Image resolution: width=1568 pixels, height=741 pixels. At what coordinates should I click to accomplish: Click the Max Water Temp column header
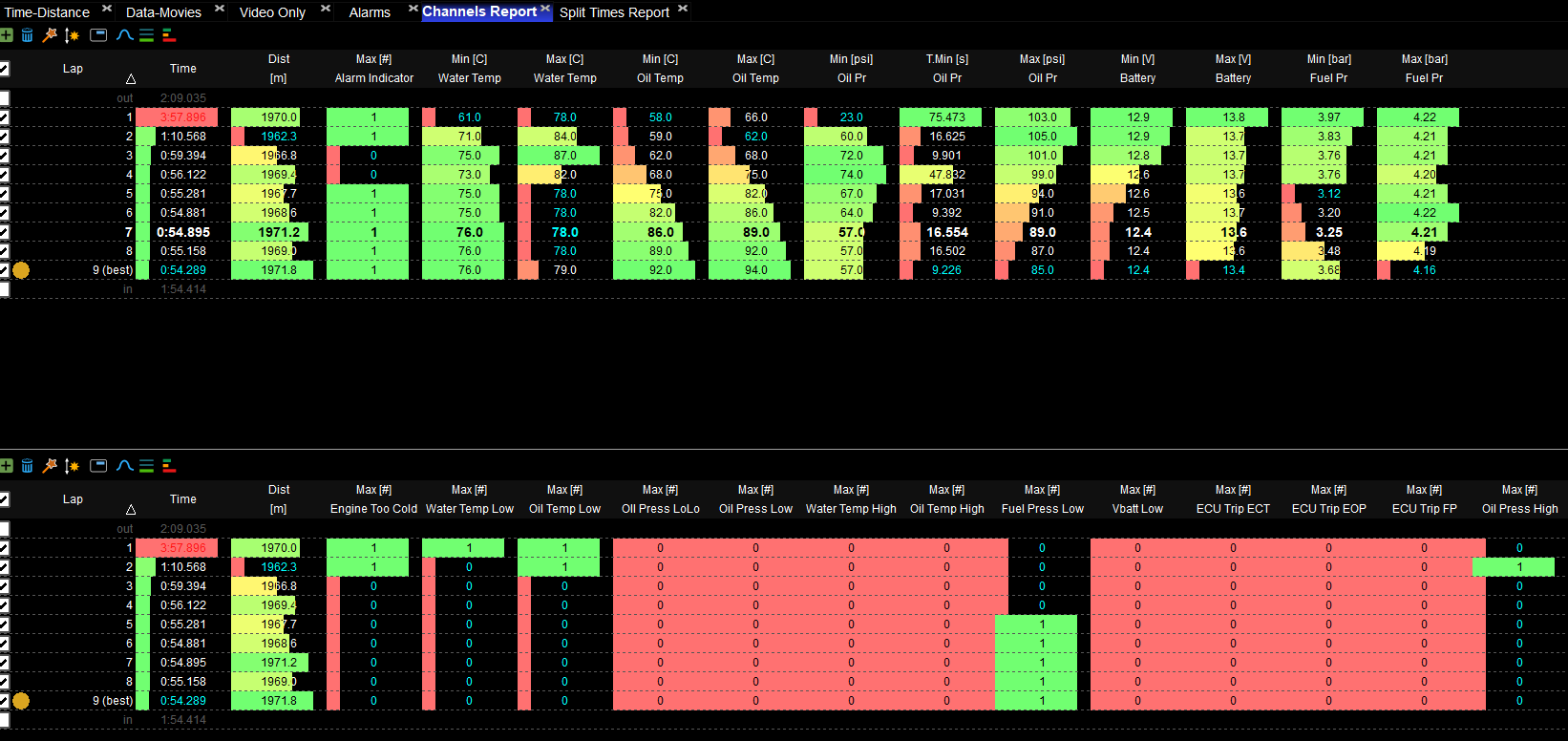coord(564,69)
